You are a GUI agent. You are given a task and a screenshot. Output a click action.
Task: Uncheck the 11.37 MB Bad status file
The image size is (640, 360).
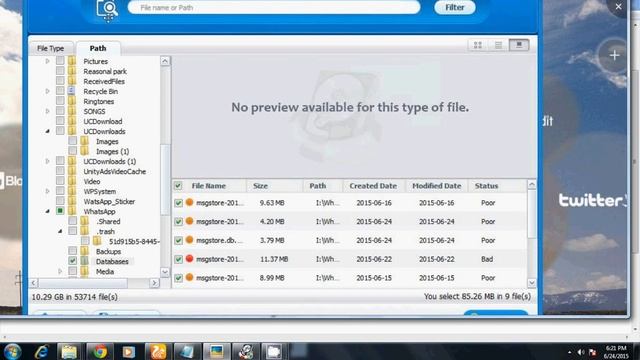(x=178, y=259)
